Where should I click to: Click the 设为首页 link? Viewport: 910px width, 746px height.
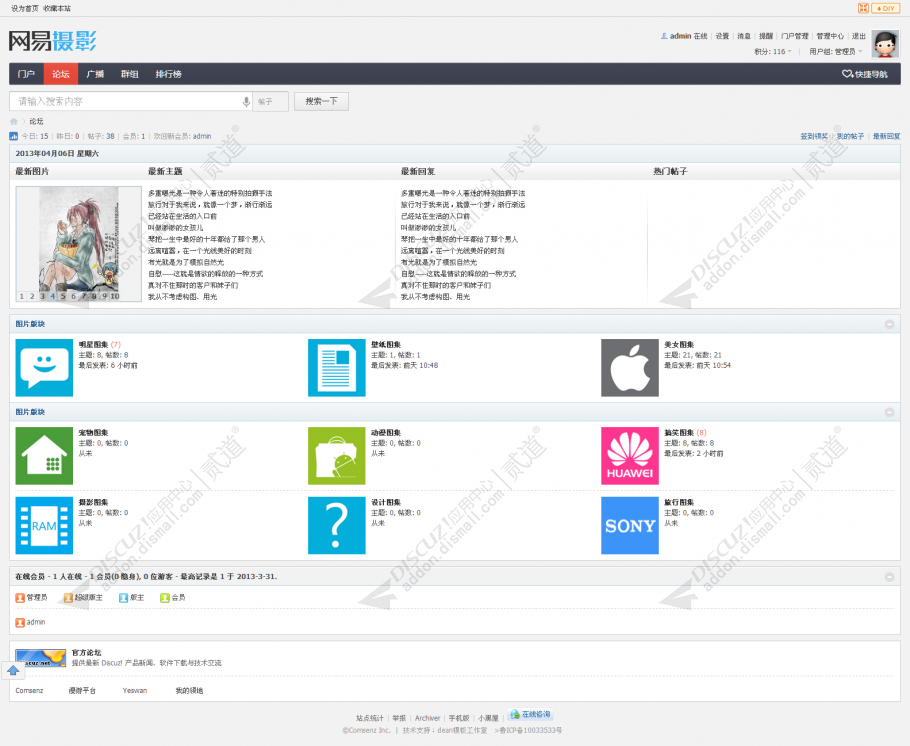25,9
